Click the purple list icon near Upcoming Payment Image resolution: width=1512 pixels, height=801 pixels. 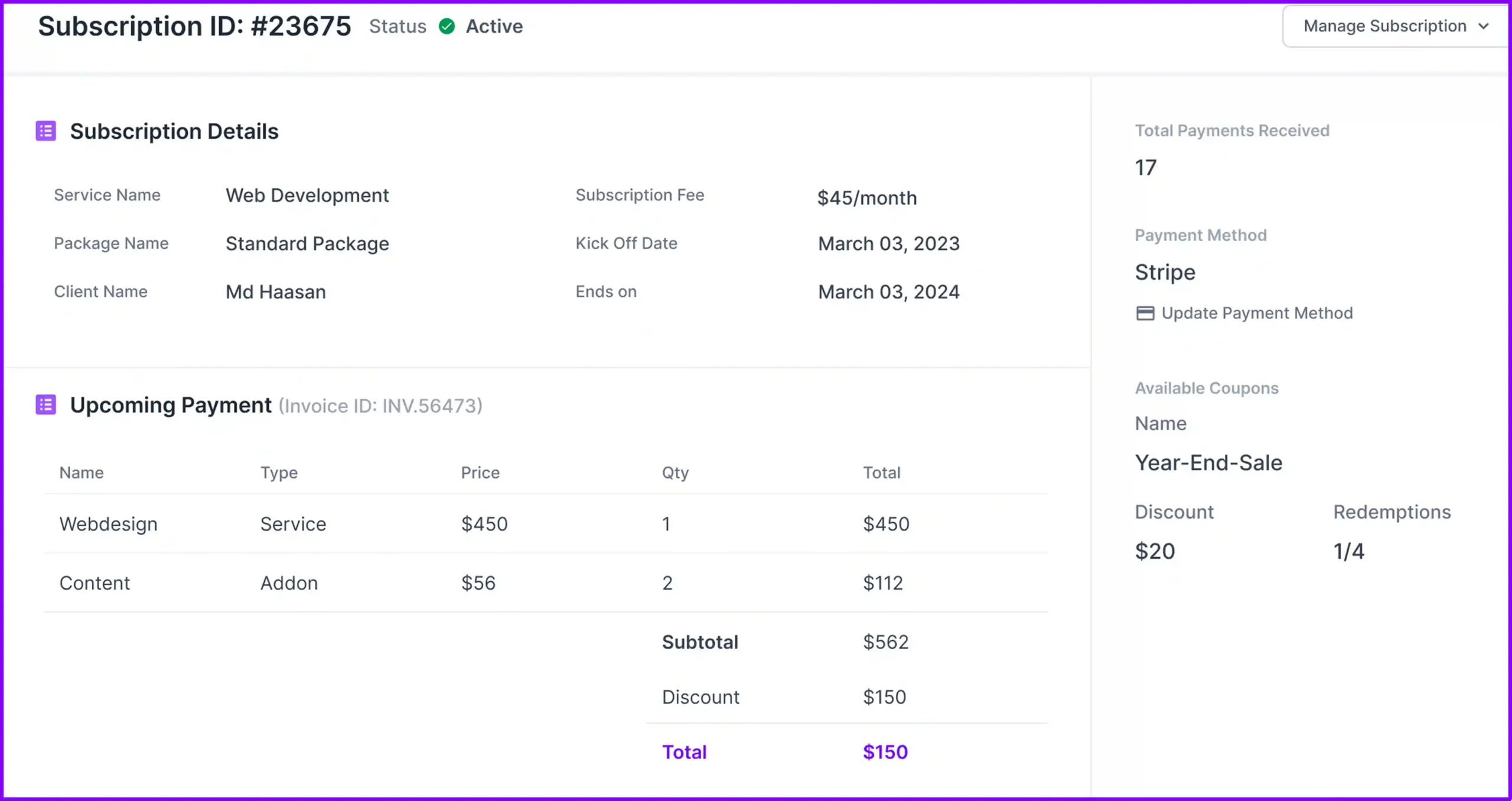(x=46, y=405)
